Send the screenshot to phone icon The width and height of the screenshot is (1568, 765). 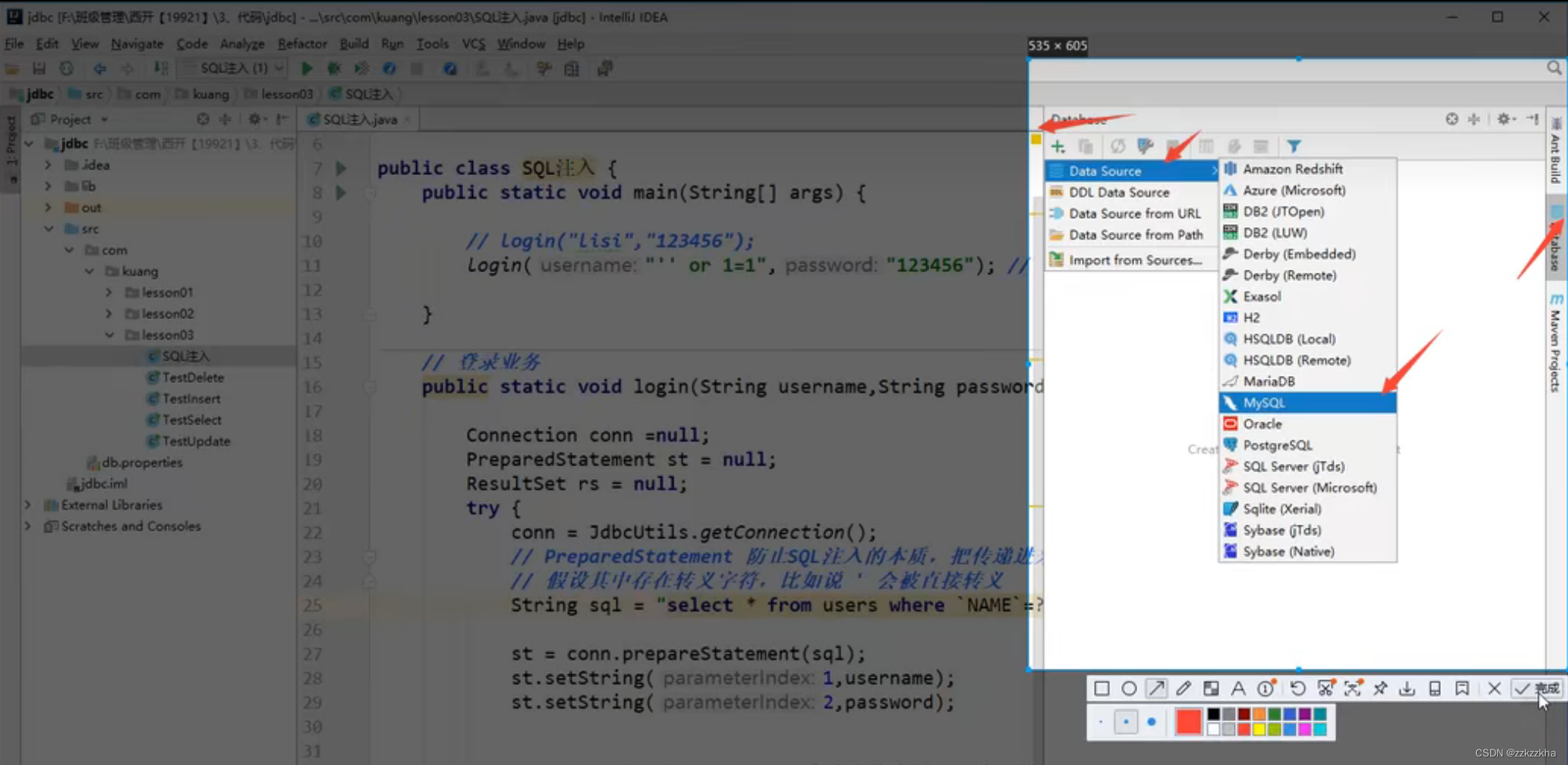[1435, 689]
